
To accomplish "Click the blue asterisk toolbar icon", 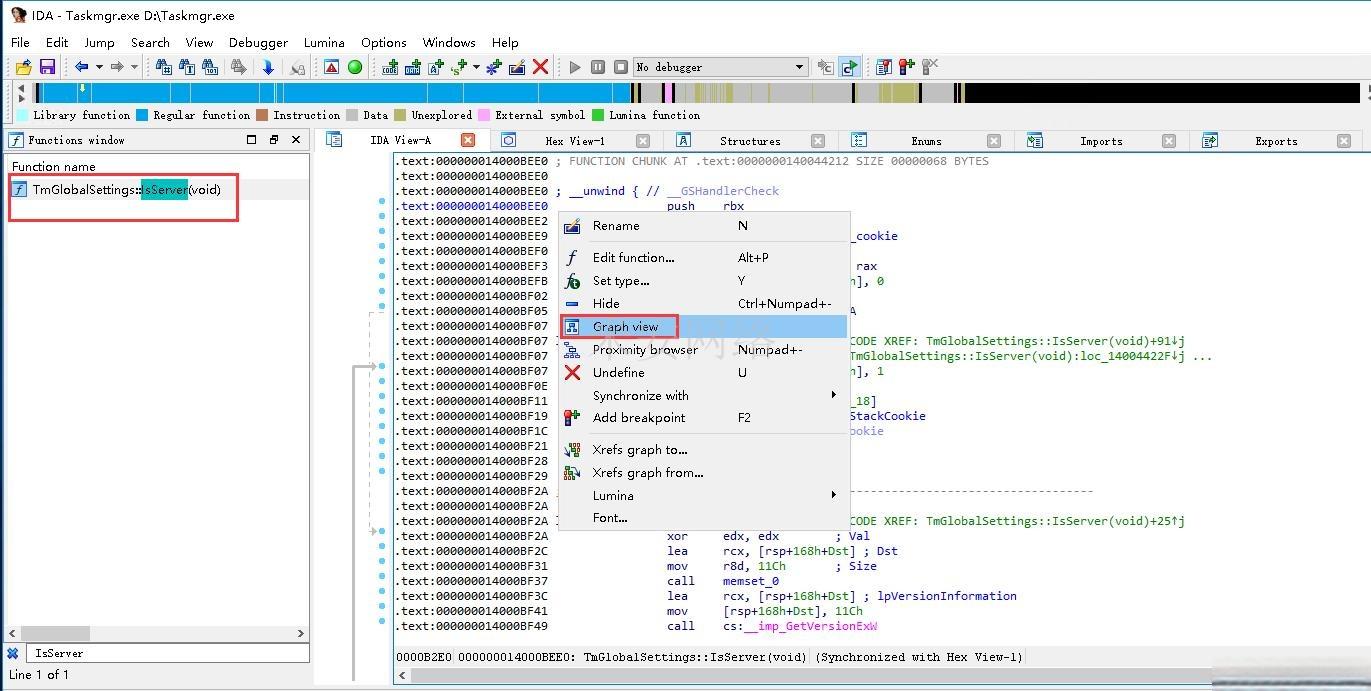I will point(494,67).
